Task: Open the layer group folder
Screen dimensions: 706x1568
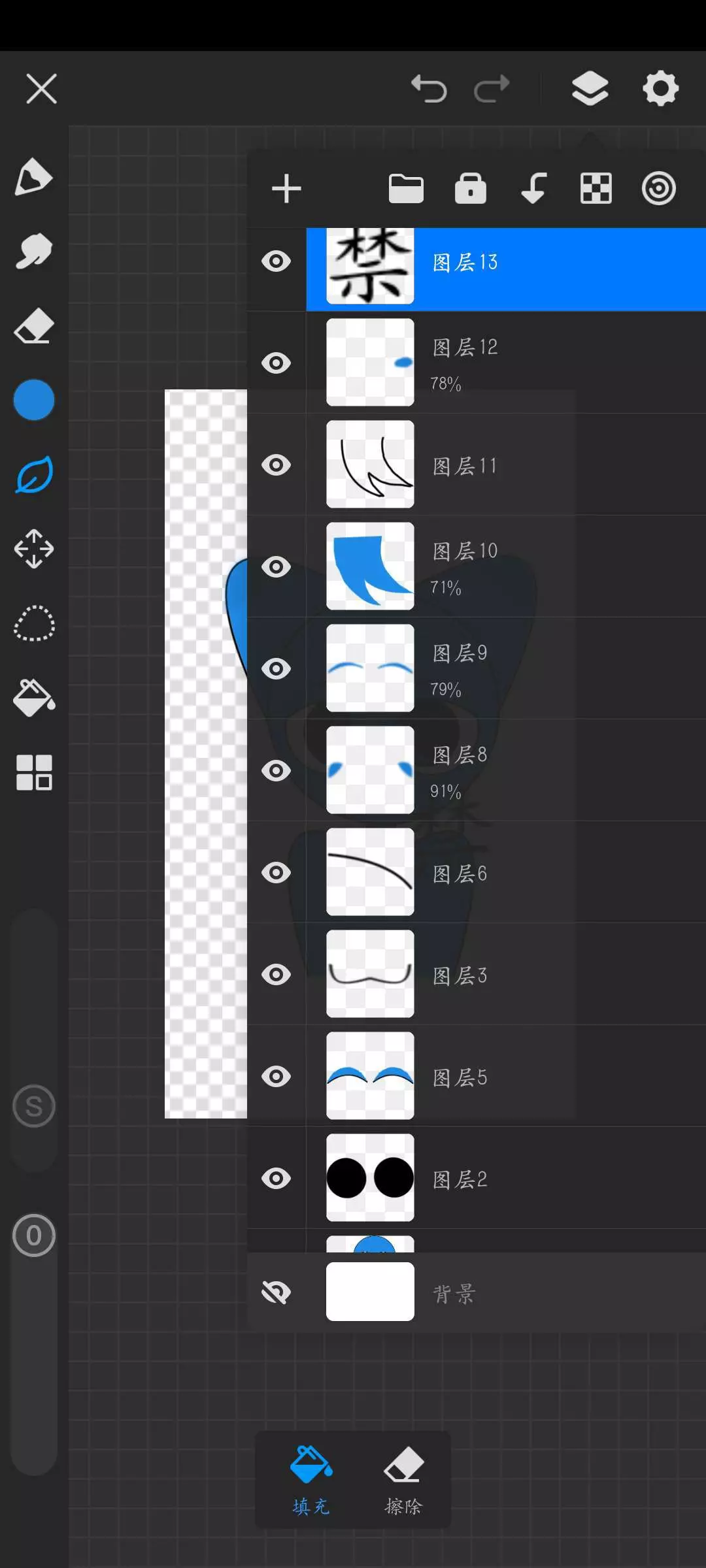Action: pos(406,189)
